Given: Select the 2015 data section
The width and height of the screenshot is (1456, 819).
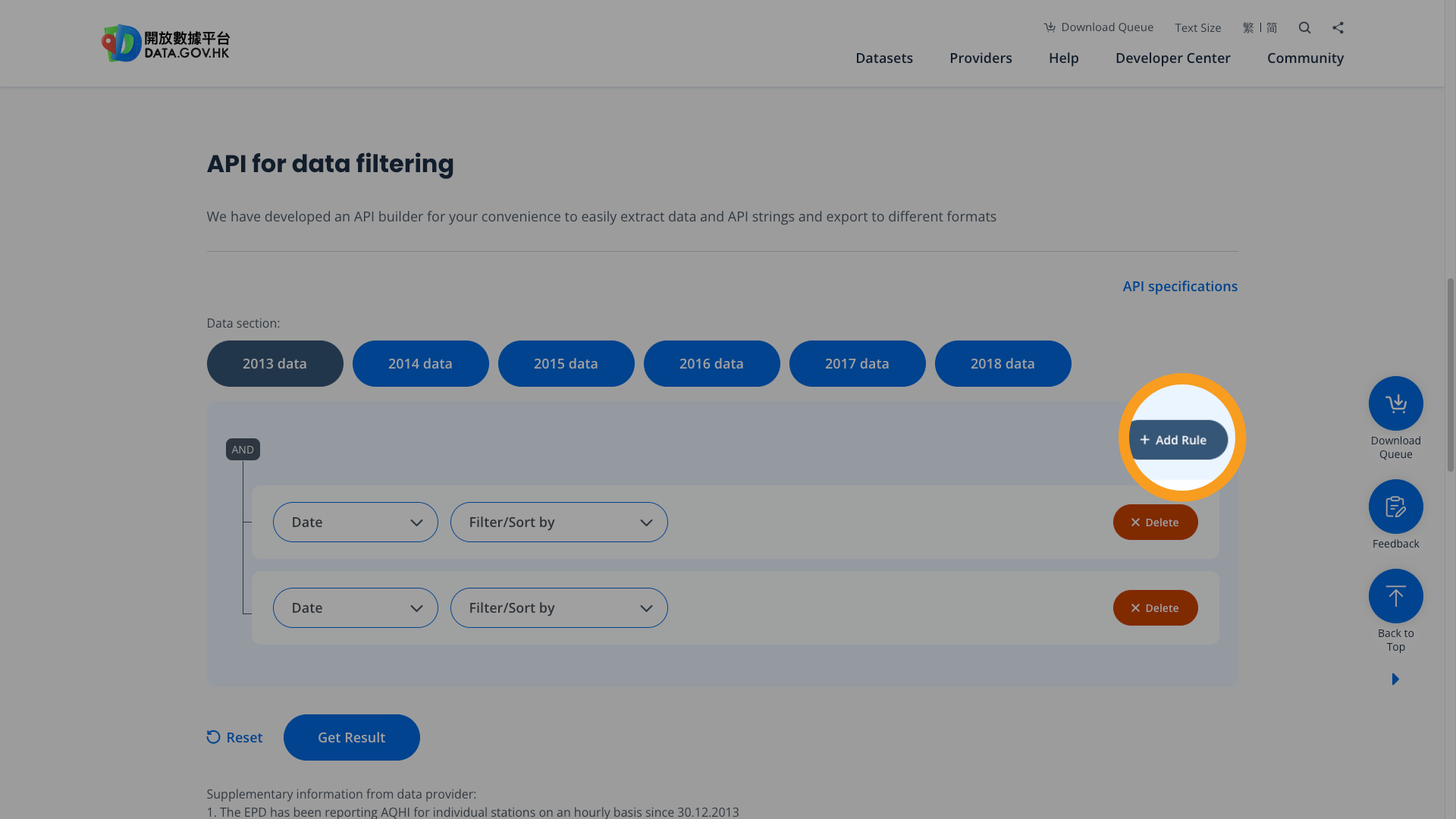Looking at the screenshot, I should 566,363.
